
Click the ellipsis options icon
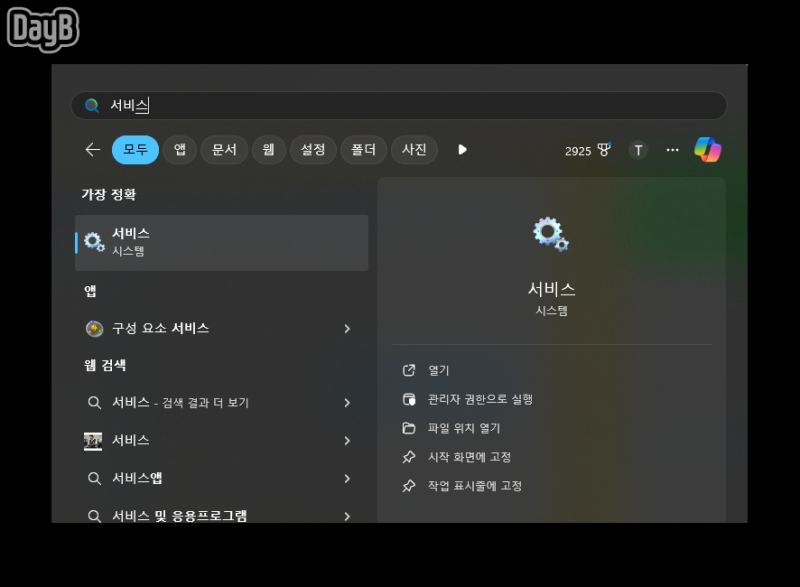click(672, 149)
